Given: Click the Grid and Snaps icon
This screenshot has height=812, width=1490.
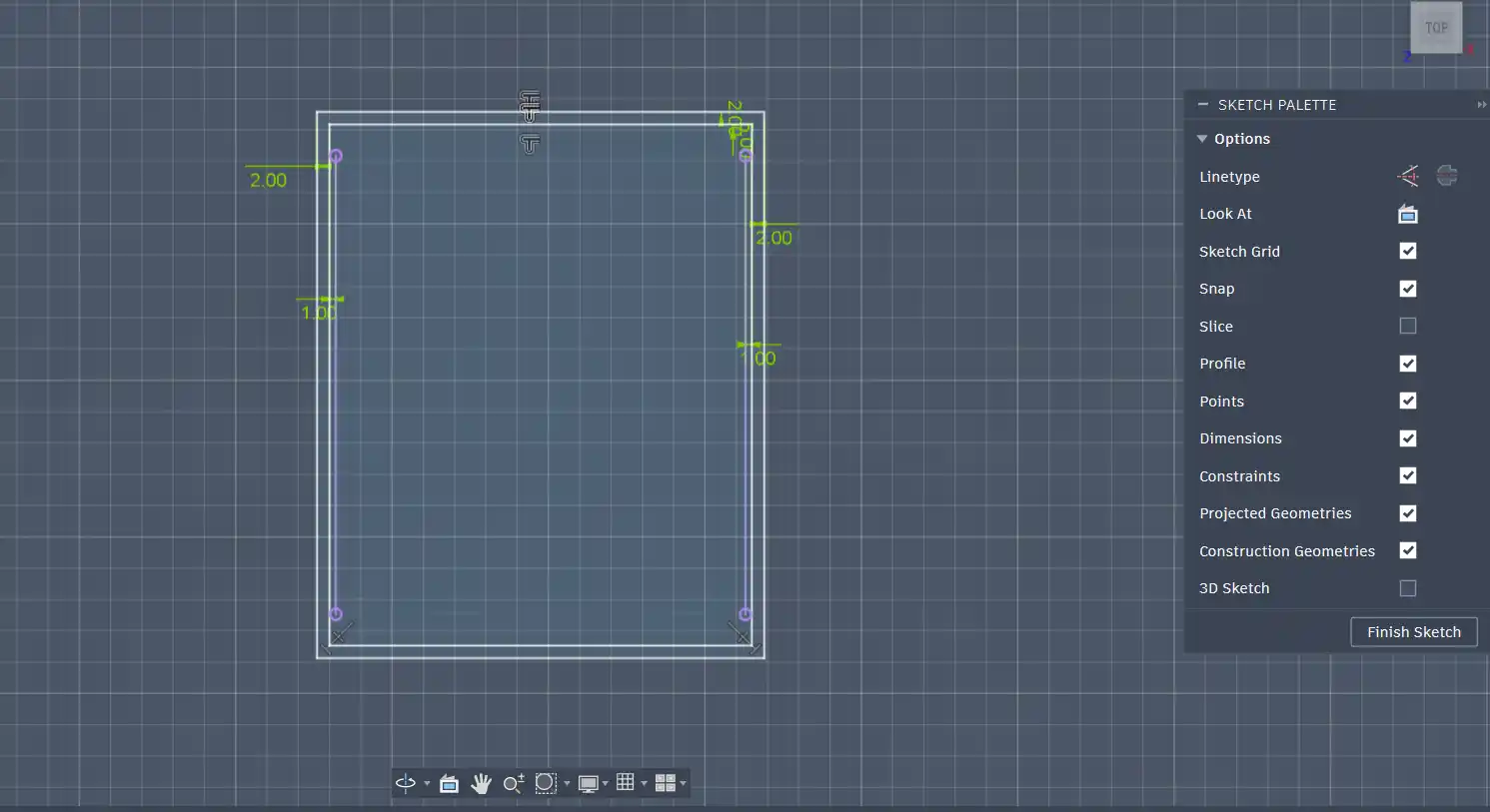Looking at the screenshot, I should coord(626,782).
